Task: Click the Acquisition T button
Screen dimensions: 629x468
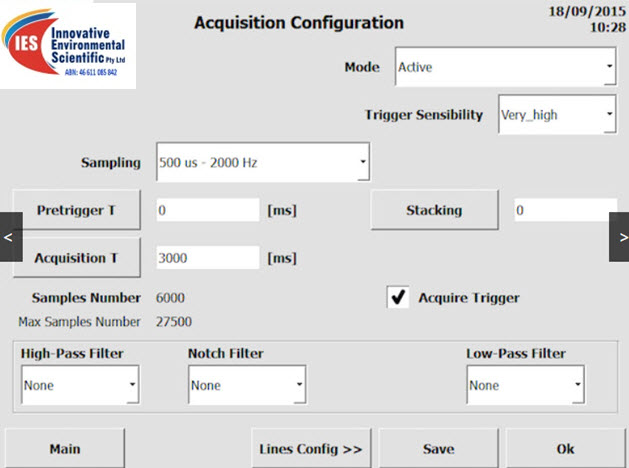Action: (x=77, y=257)
